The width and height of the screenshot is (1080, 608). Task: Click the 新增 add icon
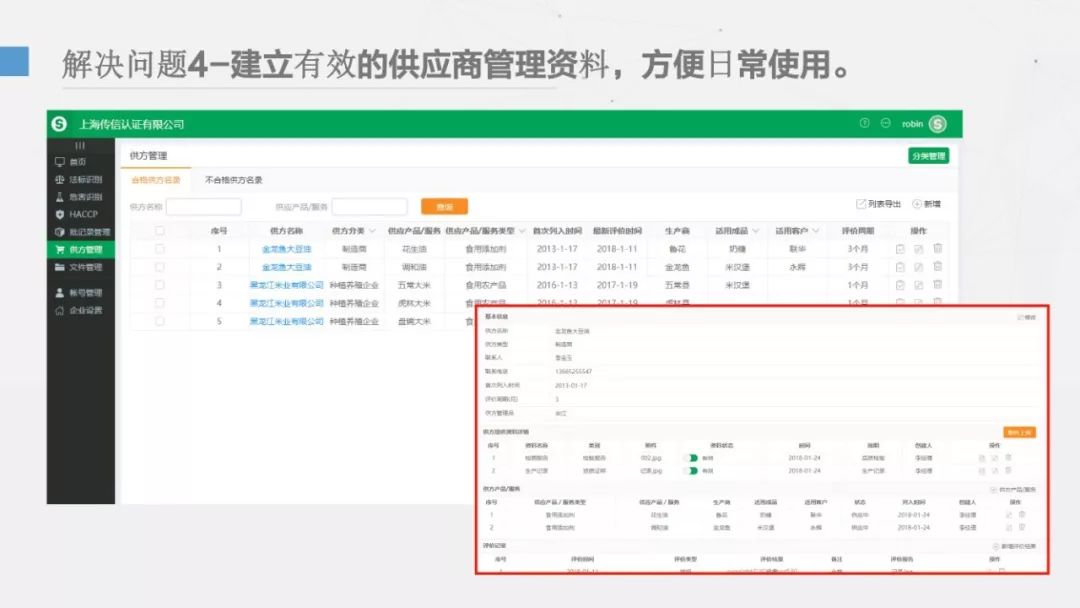coord(926,204)
